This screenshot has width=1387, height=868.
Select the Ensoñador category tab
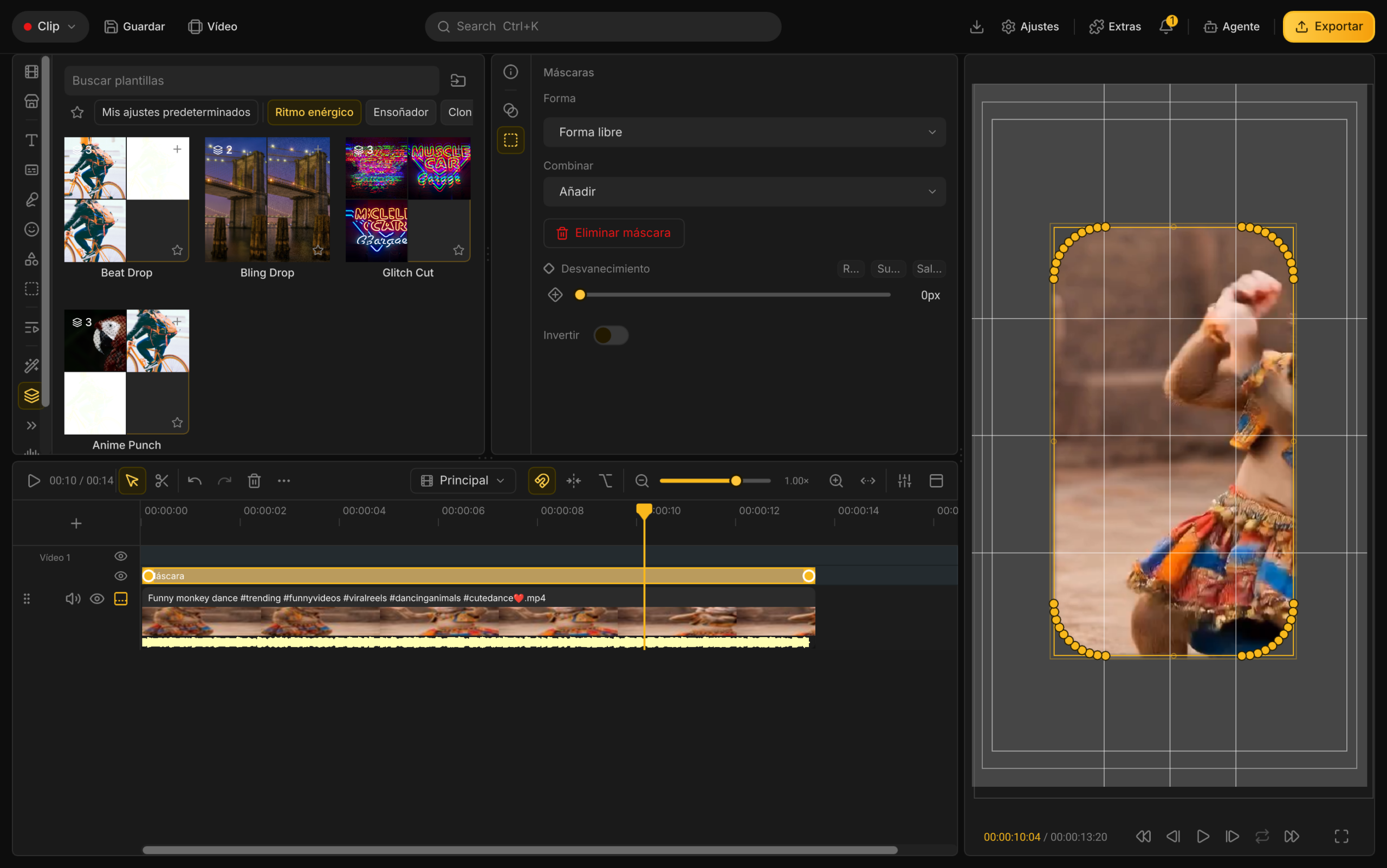click(401, 112)
